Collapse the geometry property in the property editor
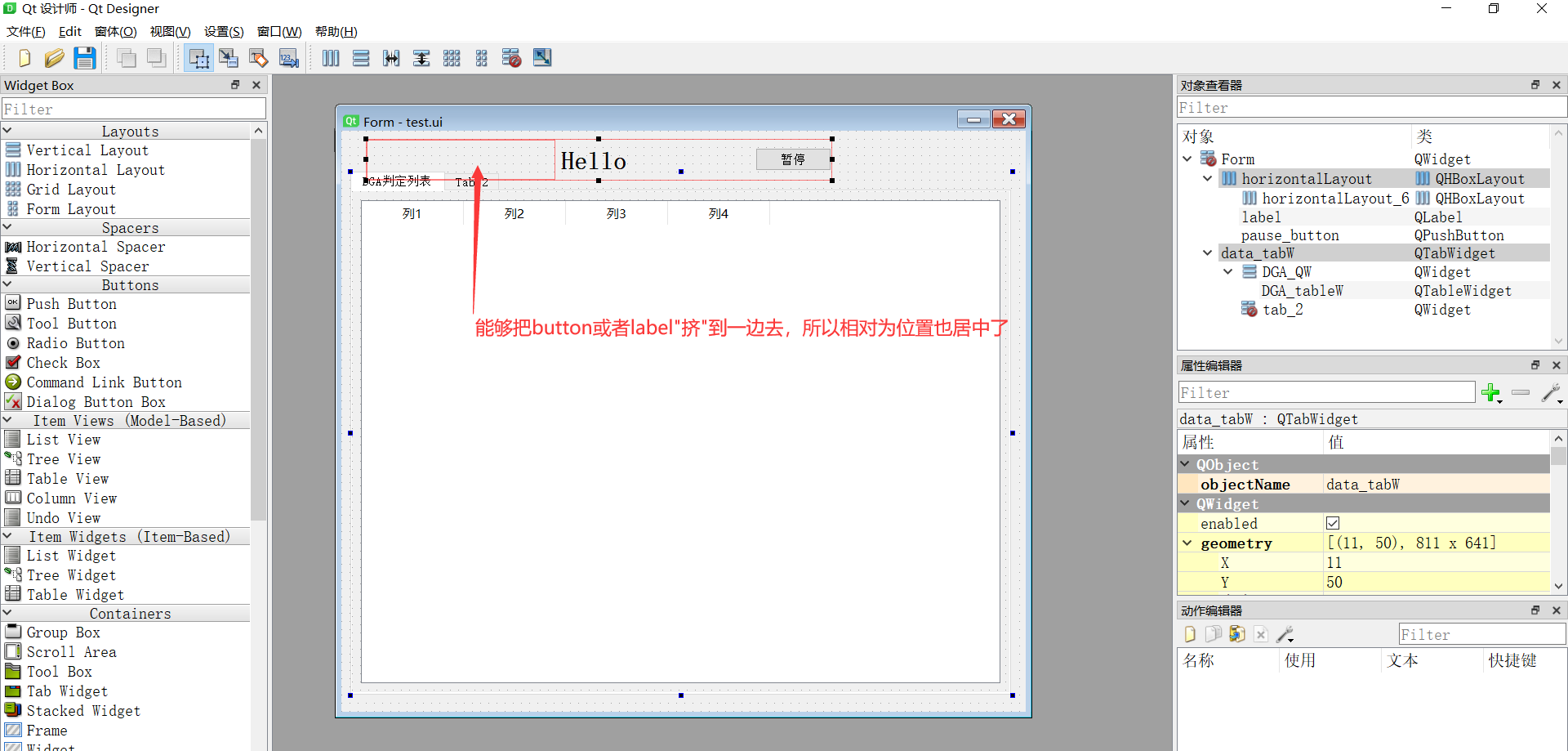Image resolution: width=1568 pixels, height=751 pixels. tap(1186, 543)
